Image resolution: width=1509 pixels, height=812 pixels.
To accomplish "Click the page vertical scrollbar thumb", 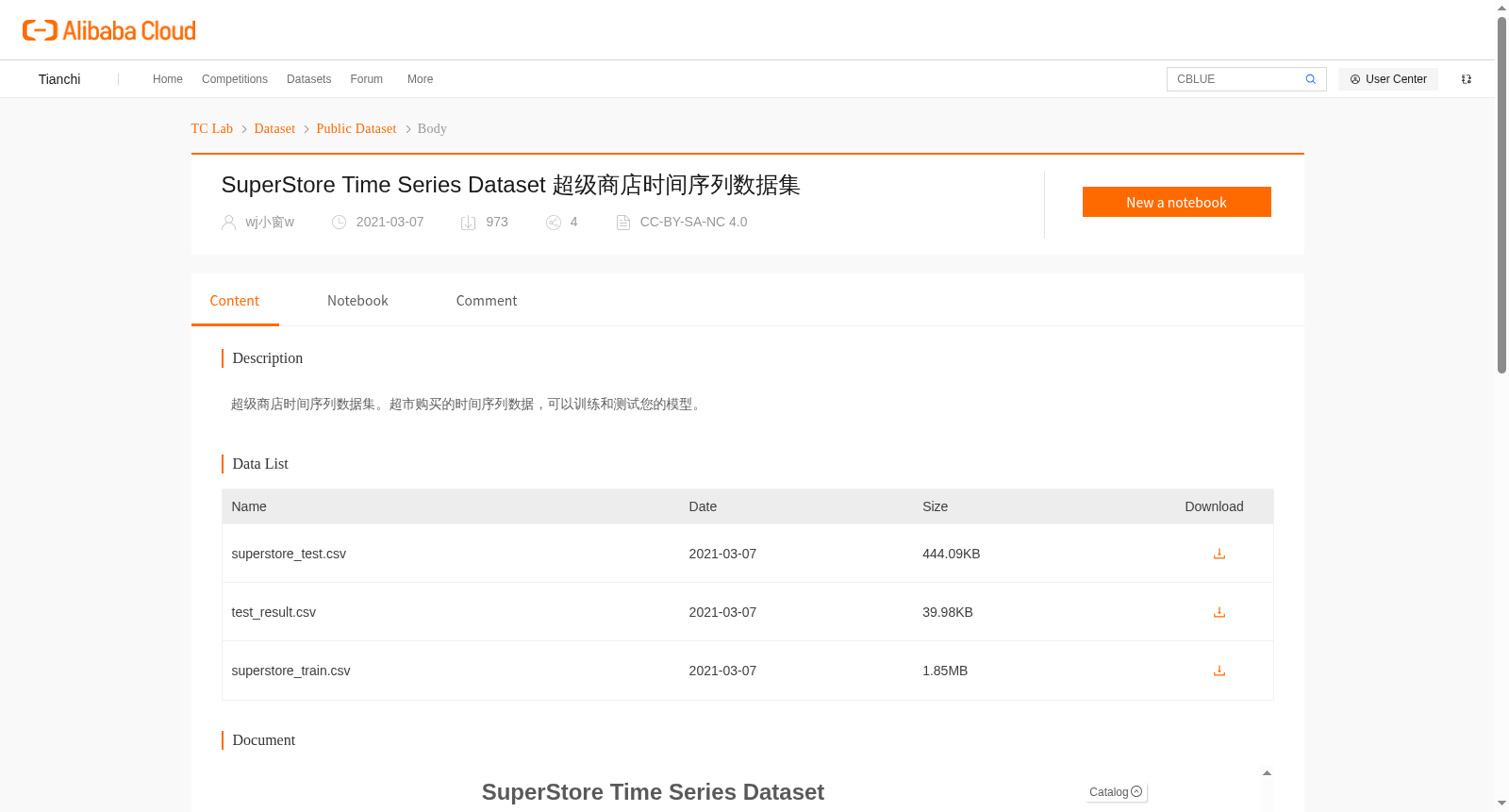I will coord(1501,195).
